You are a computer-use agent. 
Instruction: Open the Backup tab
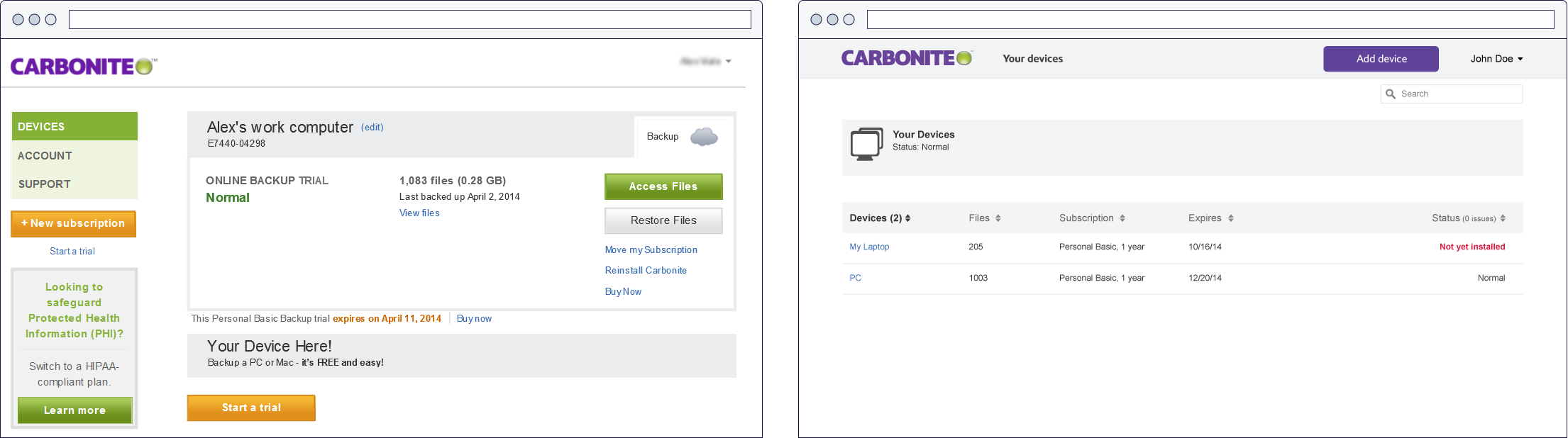pyautogui.click(x=684, y=136)
